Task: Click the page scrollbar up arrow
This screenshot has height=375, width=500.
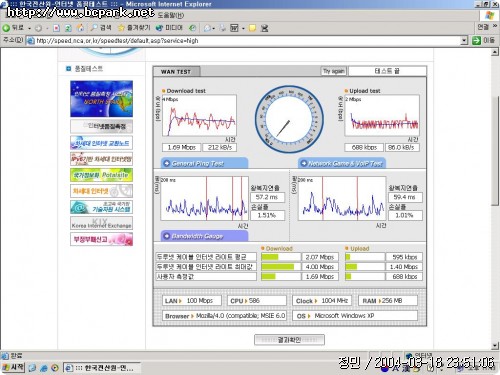Action: point(495,52)
